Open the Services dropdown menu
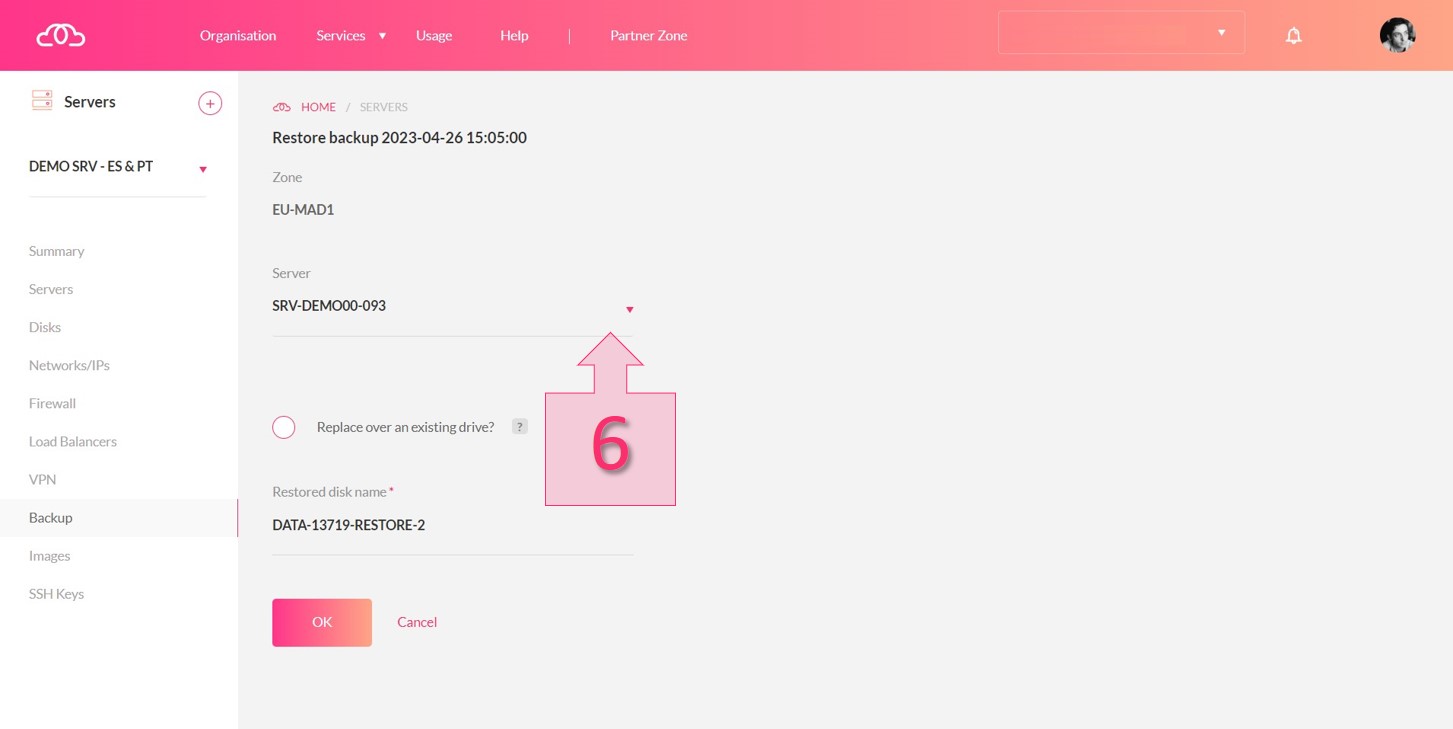The width and height of the screenshot is (1453, 729). pyautogui.click(x=350, y=35)
